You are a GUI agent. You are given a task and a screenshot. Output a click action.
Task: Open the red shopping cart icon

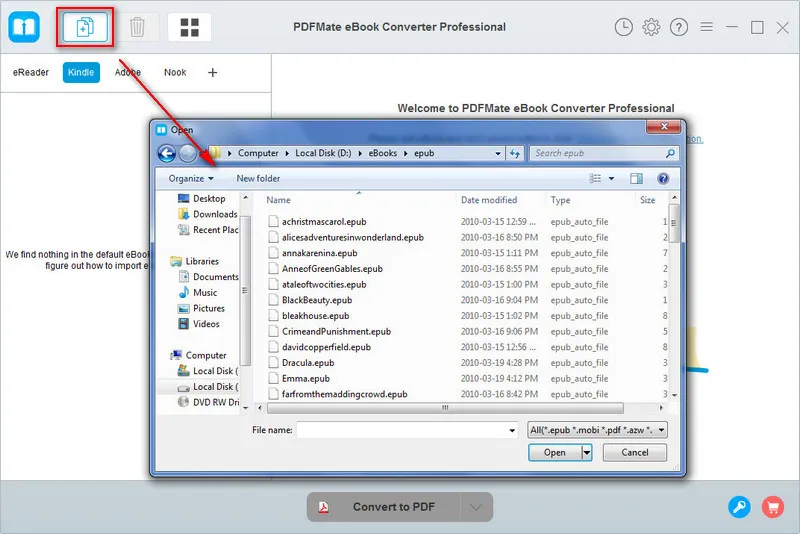(772, 507)
